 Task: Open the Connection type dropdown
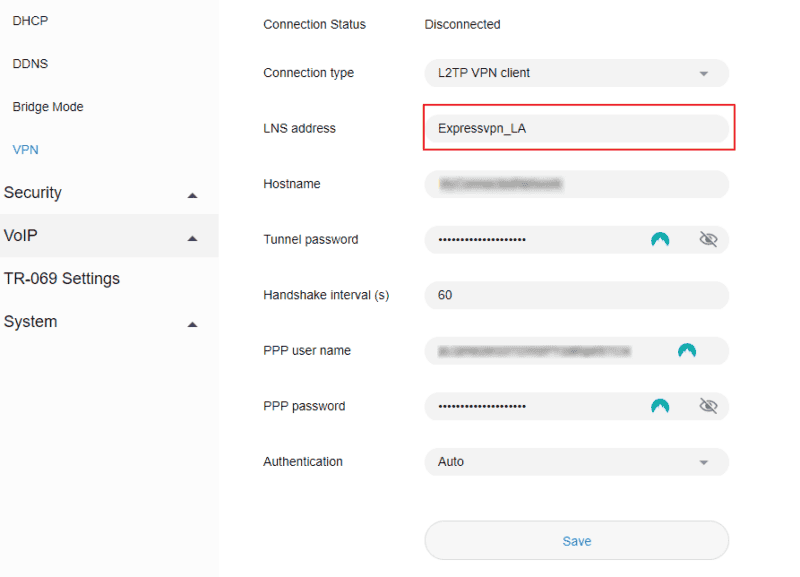(x=577, y=73)
